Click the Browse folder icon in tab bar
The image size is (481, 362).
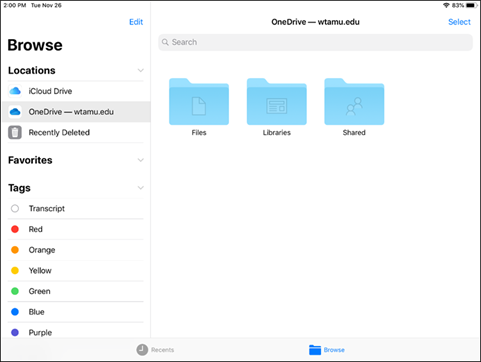[315, 350]
